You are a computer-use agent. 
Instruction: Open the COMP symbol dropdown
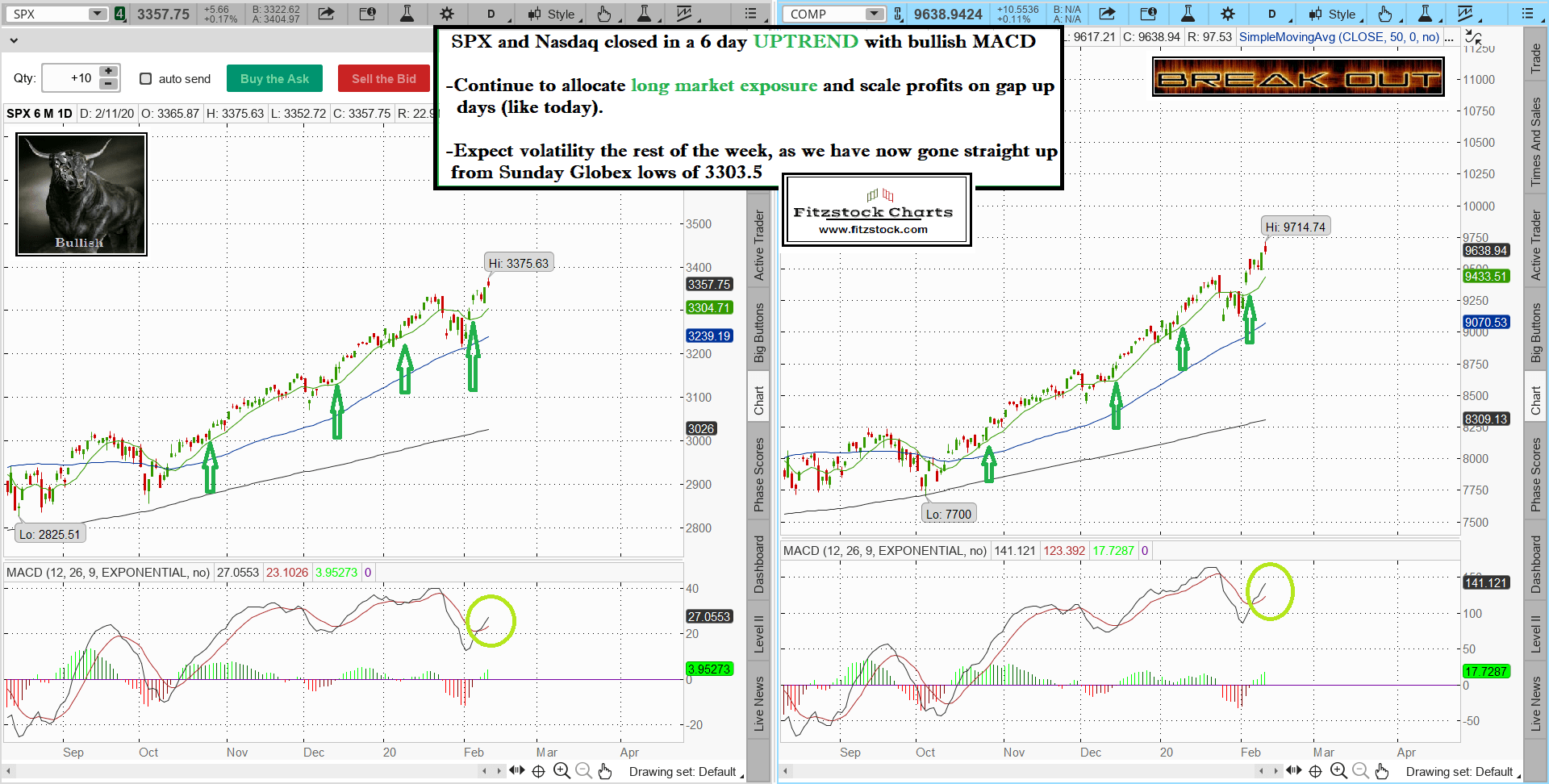coord(875,14)
